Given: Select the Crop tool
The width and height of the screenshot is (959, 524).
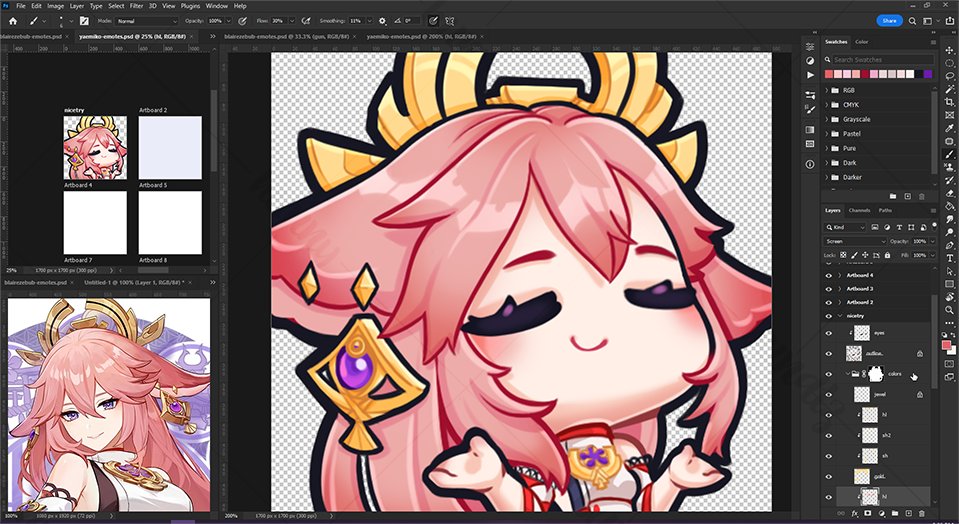Looking at the screenshot, I should click(950, 102).
